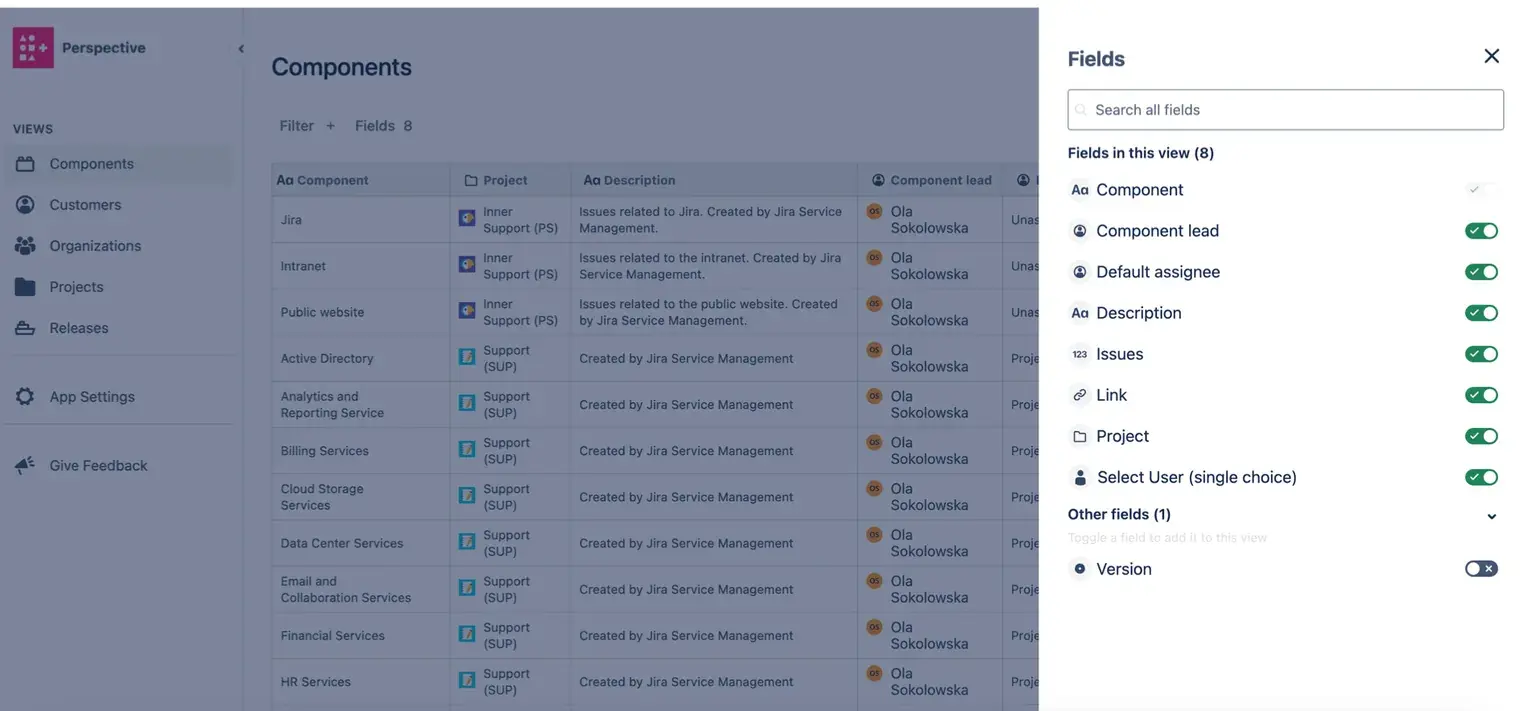1536x711 pixels.
Task: Click the Projects folder icon in sidebar
Action: point(25,287)
